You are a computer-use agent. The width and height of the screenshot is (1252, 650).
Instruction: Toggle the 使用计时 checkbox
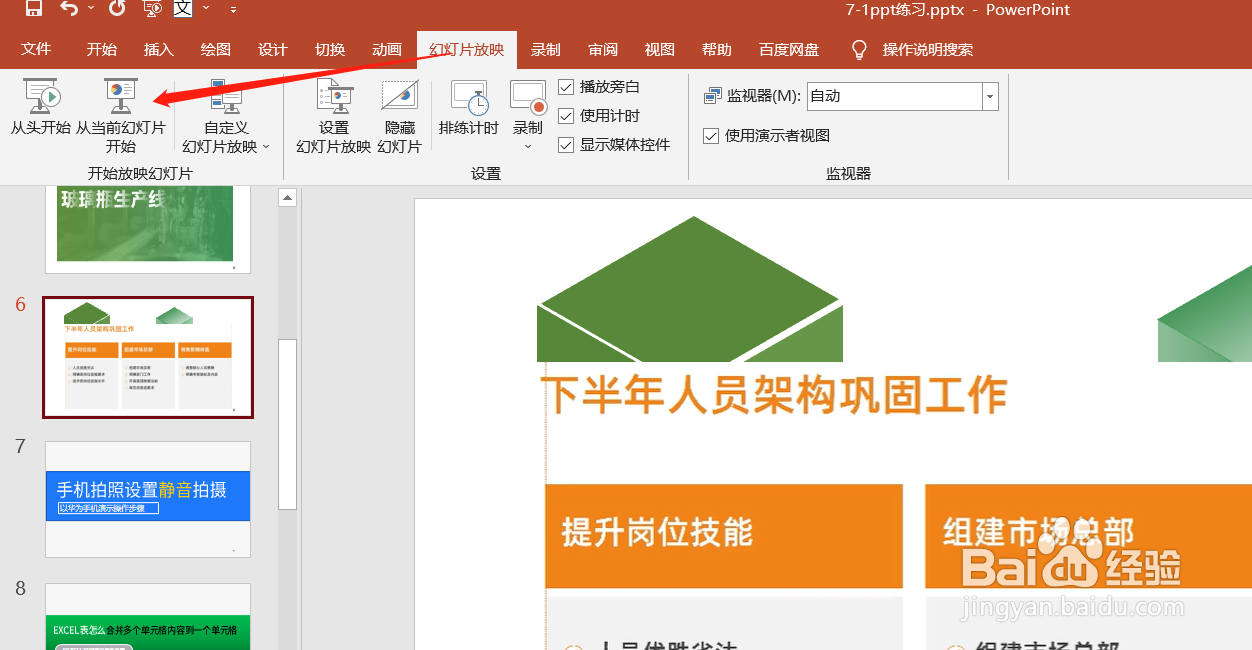567,115
